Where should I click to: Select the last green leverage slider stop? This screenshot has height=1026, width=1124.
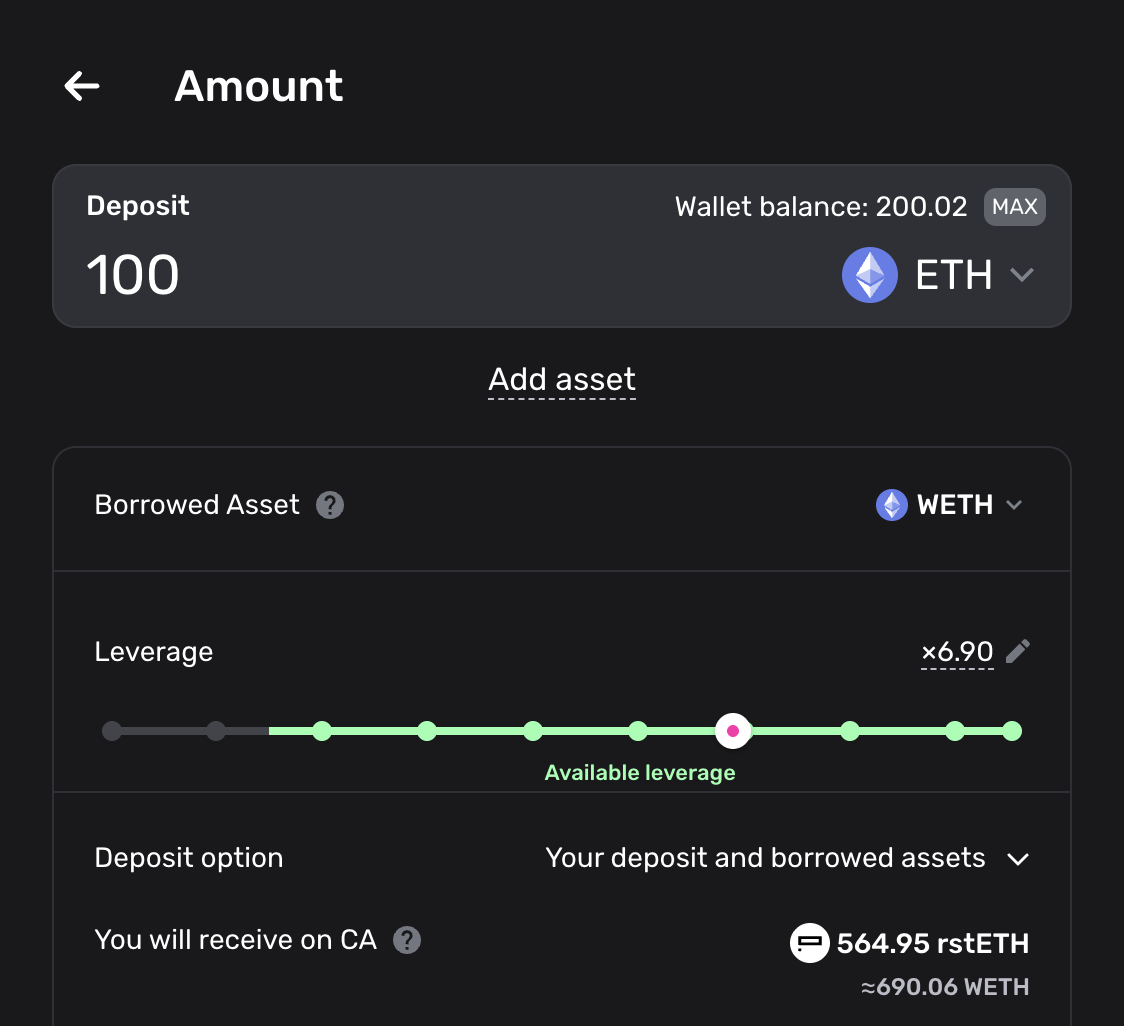pyautogui.click(x=1012, y=731)
